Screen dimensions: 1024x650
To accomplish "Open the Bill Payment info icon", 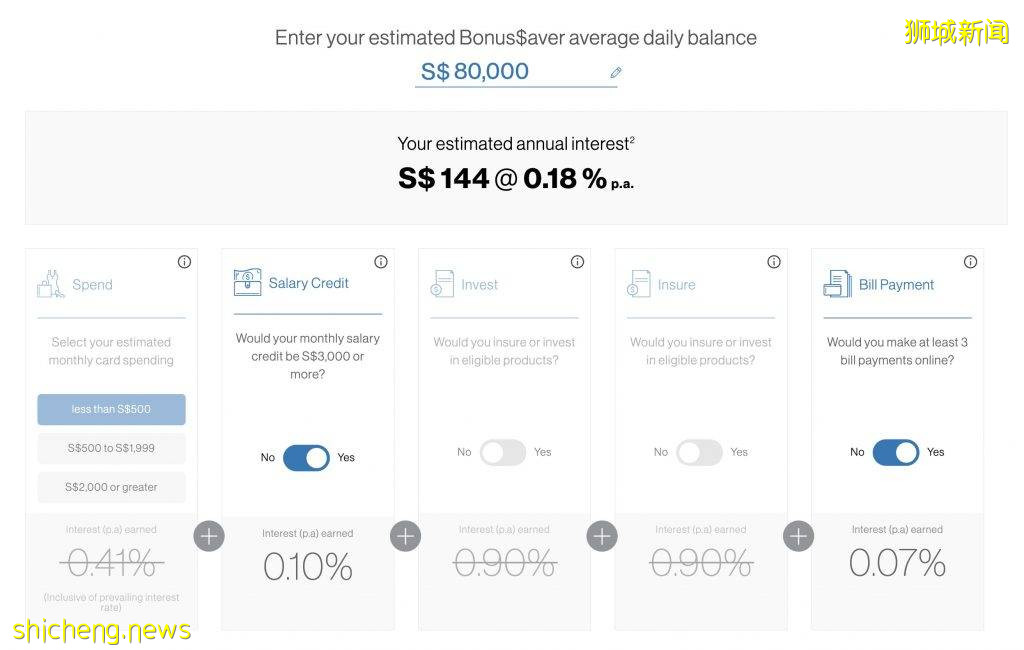I will pos(970,262).
